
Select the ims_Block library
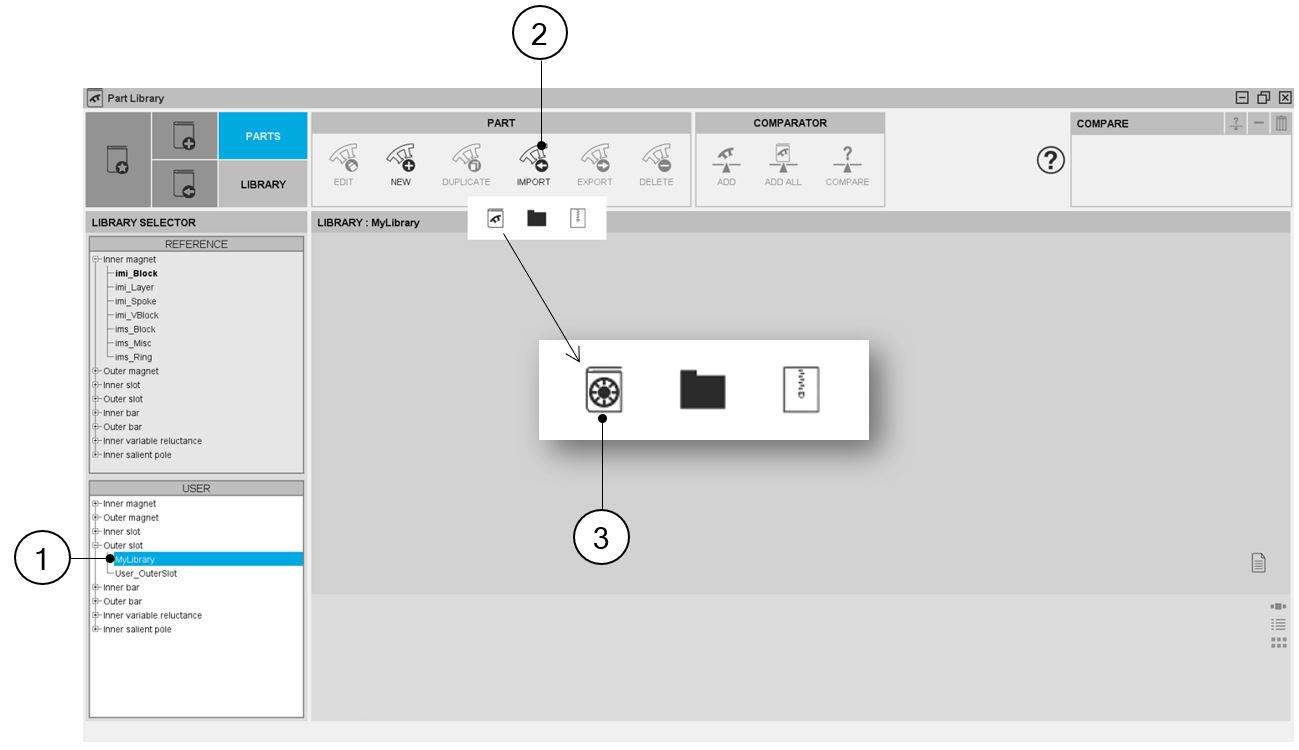point(135,329)
